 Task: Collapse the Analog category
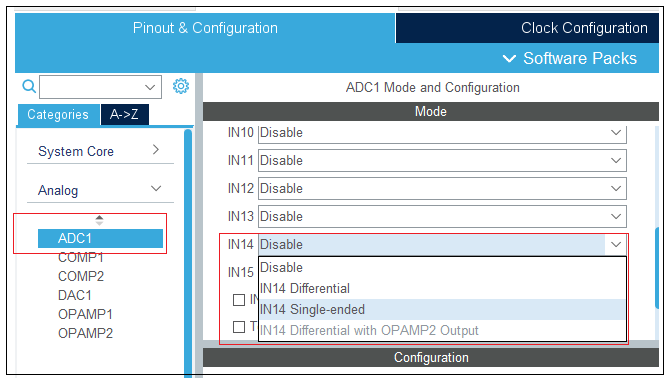click(x=100, y=190)
